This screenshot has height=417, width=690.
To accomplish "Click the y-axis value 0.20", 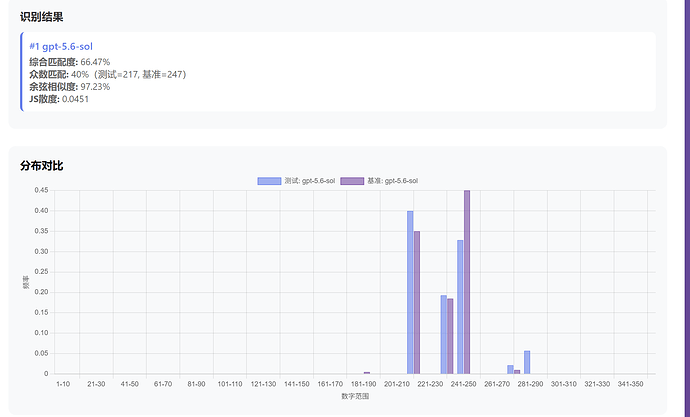I will point(41,292).
